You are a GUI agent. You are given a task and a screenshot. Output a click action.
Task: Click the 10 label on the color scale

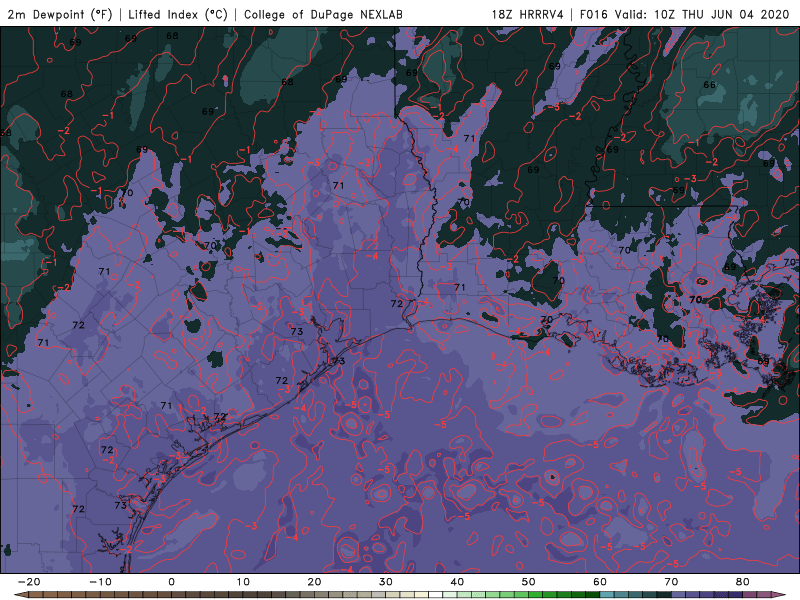coord(243,582)
